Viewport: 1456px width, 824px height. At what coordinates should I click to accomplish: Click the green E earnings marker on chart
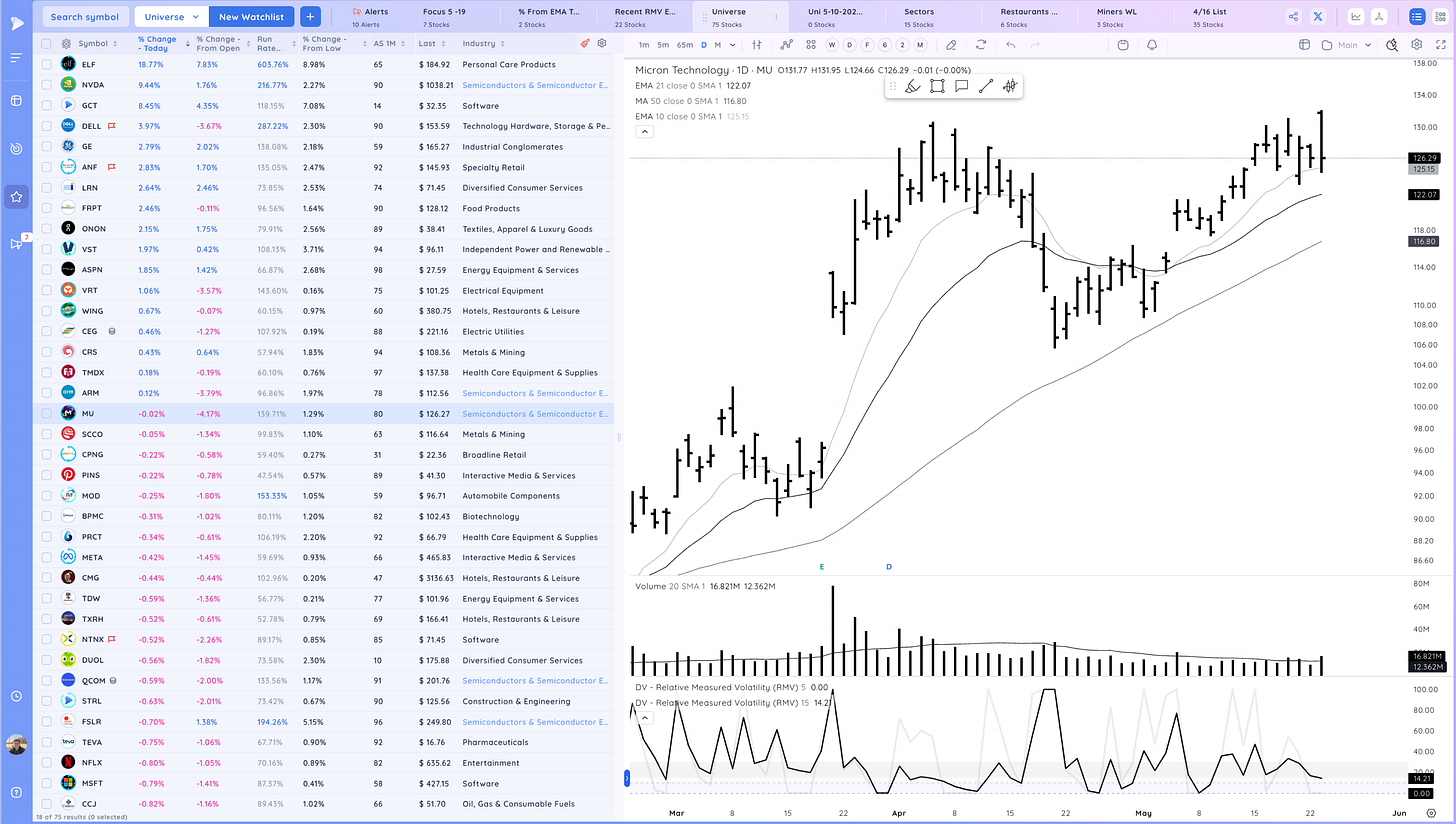(822, 567)
